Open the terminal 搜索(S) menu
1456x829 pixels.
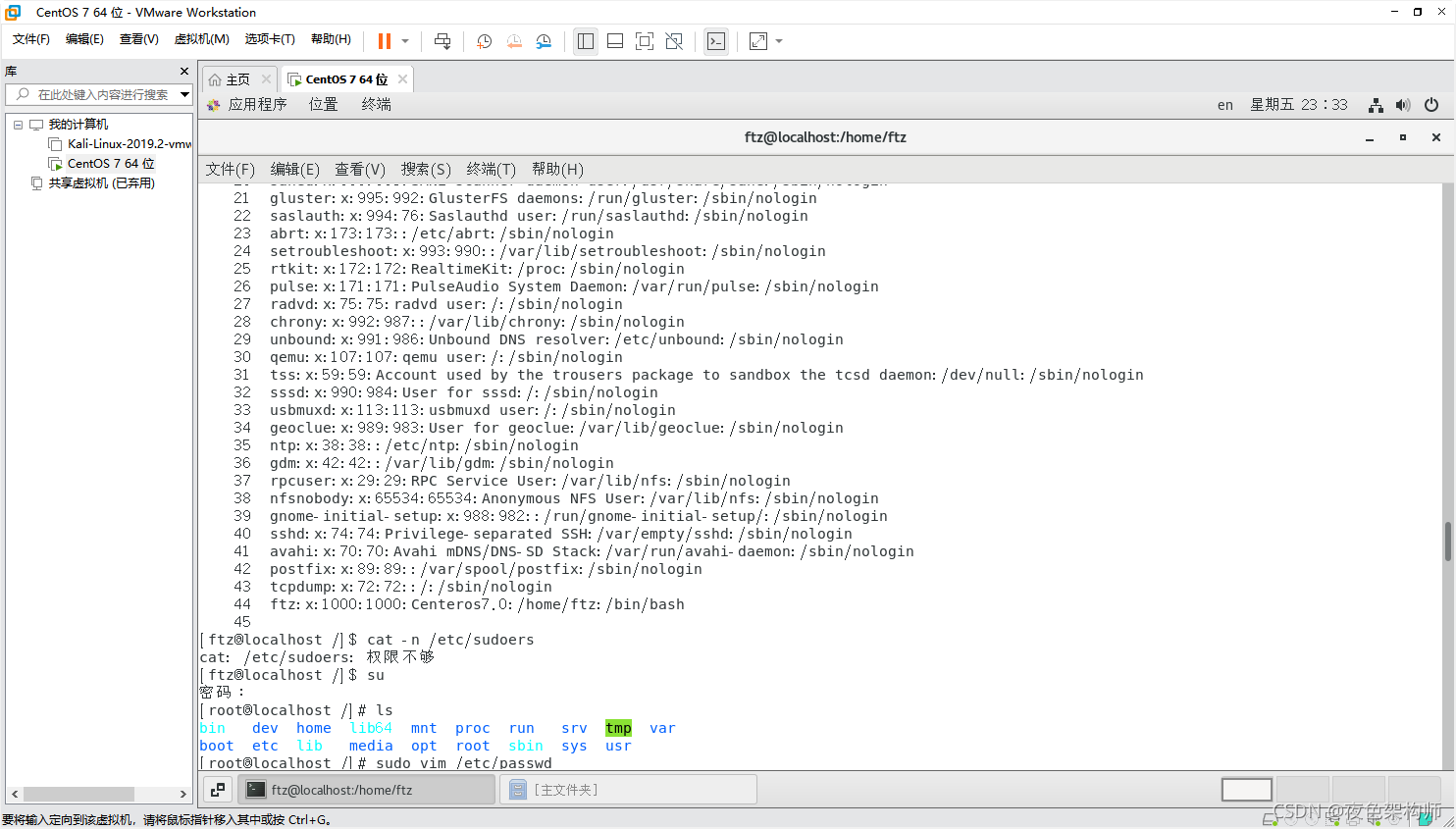pos(426,170)
